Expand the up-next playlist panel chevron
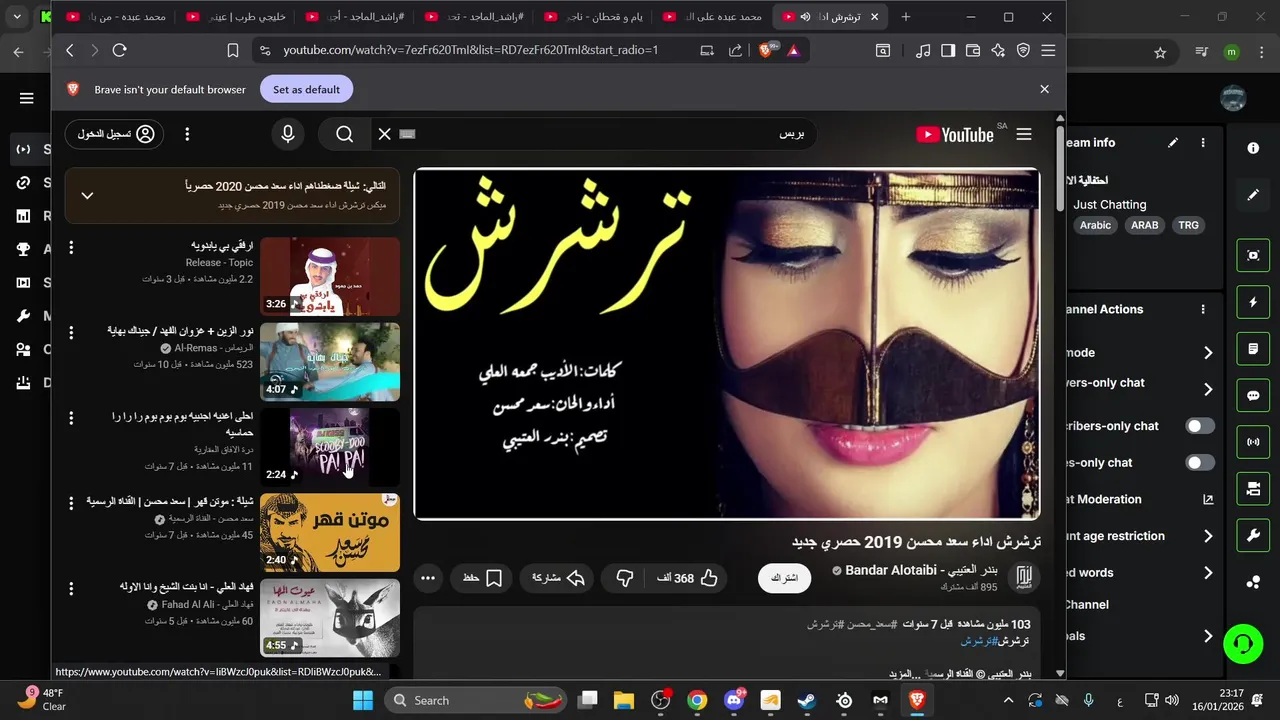The height and width of the screenshot is (720, 1280). pyautogui.click(x=87, y=196)
